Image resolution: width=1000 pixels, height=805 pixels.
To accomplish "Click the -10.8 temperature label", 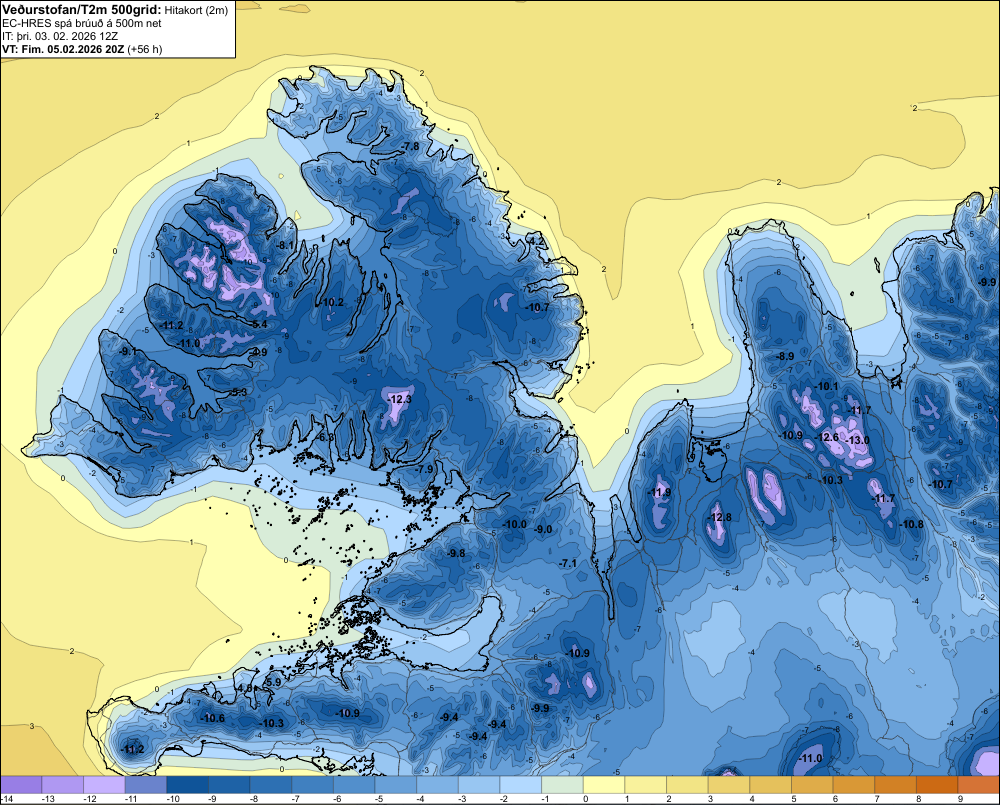I will coord(911,524).
